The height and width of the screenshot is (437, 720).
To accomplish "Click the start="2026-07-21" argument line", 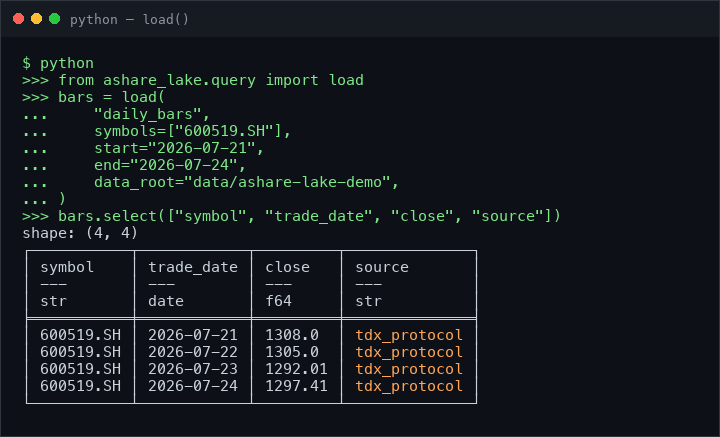I will 179,148.
